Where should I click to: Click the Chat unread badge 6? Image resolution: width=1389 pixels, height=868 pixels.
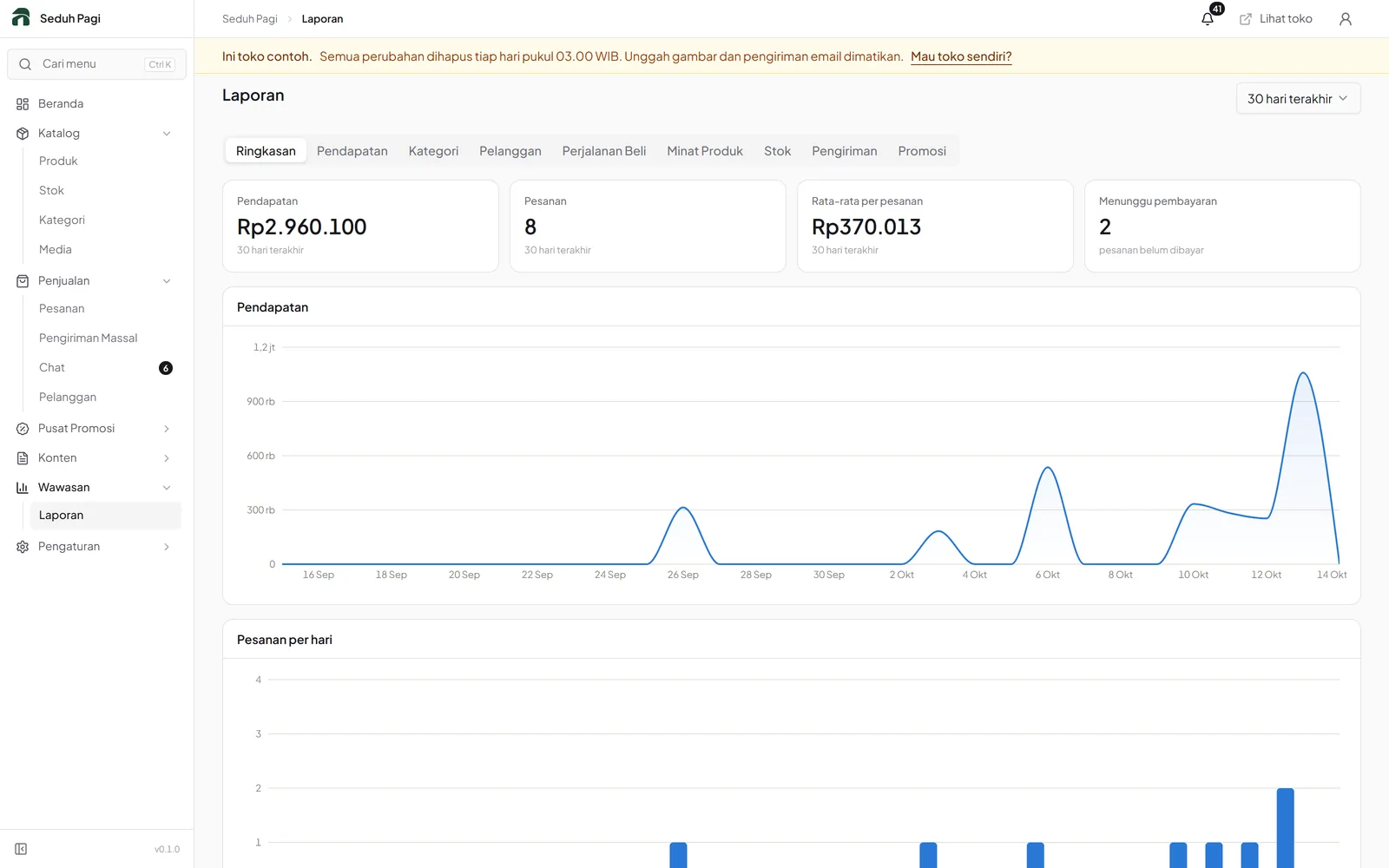point(166,368)
